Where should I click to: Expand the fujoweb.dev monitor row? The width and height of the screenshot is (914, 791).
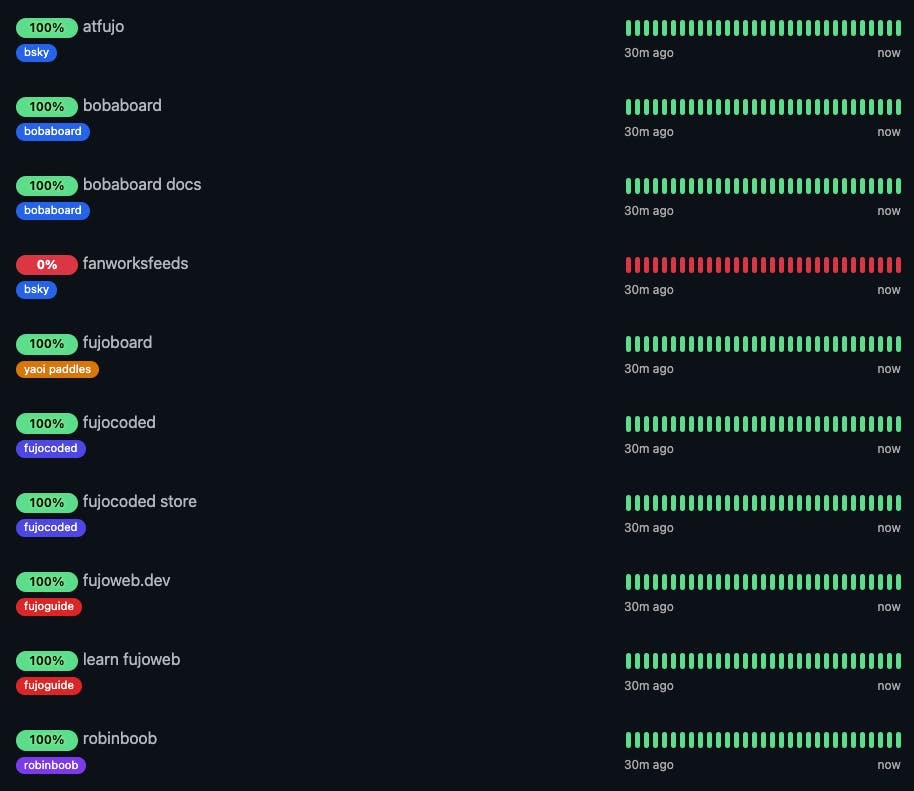click(x=127, y=580)
